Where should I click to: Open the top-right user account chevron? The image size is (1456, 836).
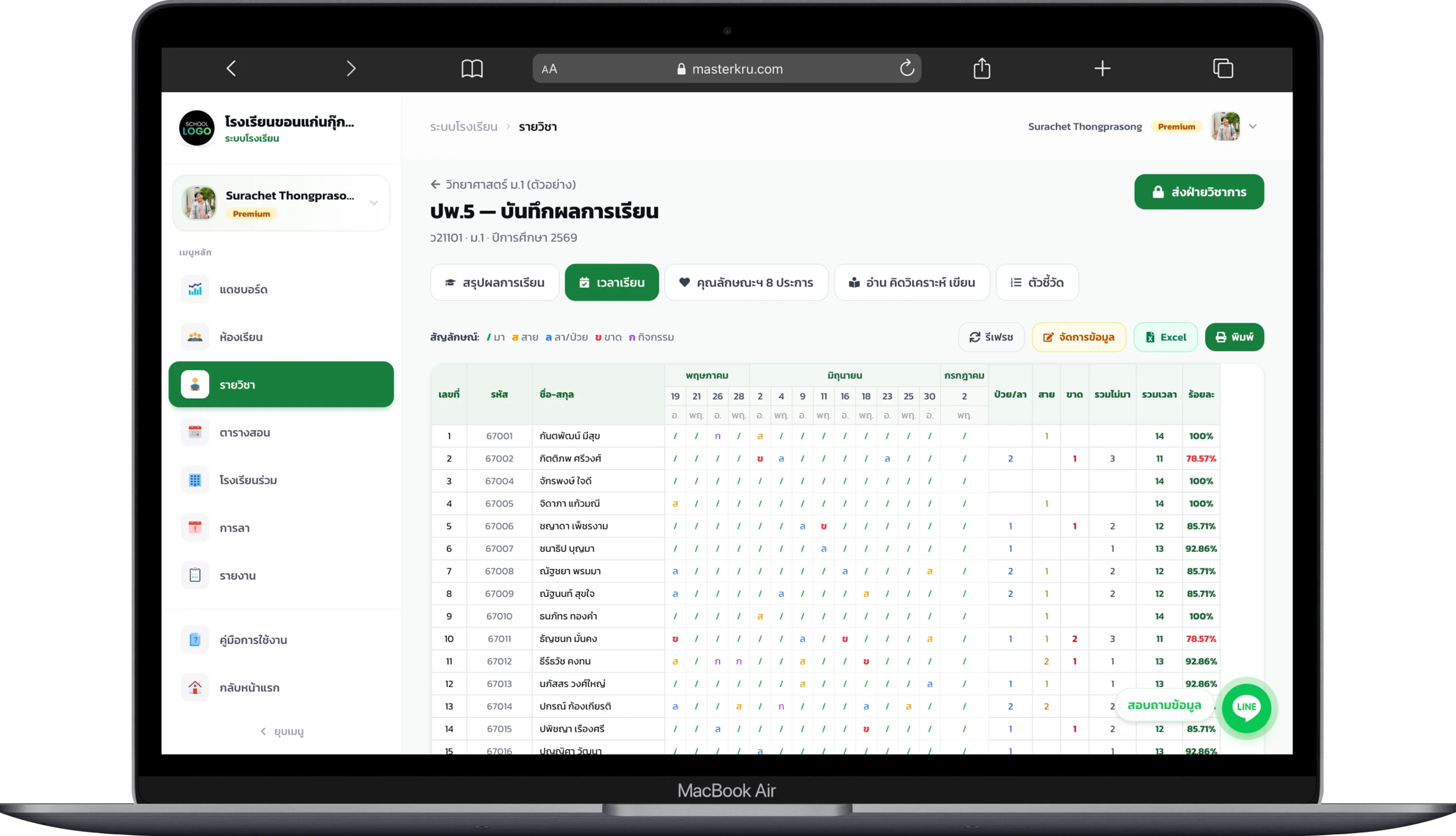click(x=1253, y=126)
